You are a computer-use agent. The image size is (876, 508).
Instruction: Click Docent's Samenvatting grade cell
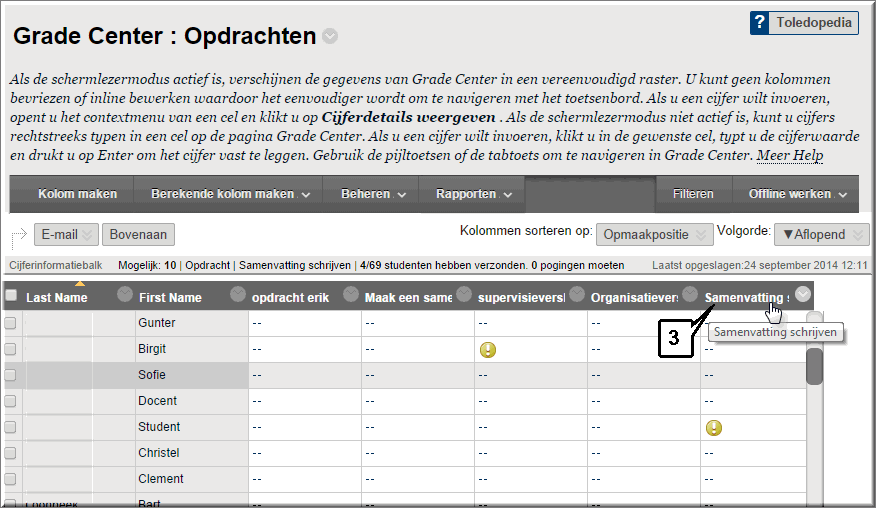pyautogui.click(x=753, y=401)
